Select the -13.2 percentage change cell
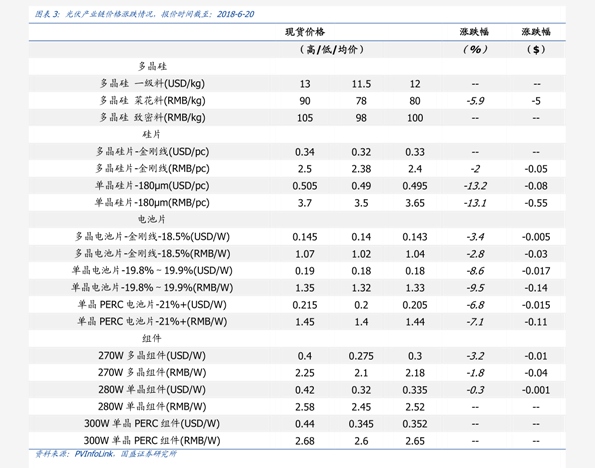Viewport: 595px width, 468px height. tap(475, 186)
